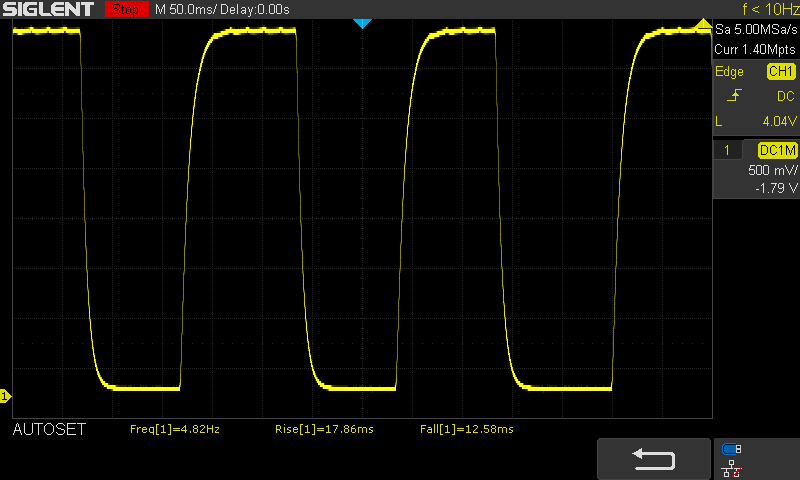800x480 pixels.
Task: Click the 4.04V trigger level value
Action: coord(780,121)
